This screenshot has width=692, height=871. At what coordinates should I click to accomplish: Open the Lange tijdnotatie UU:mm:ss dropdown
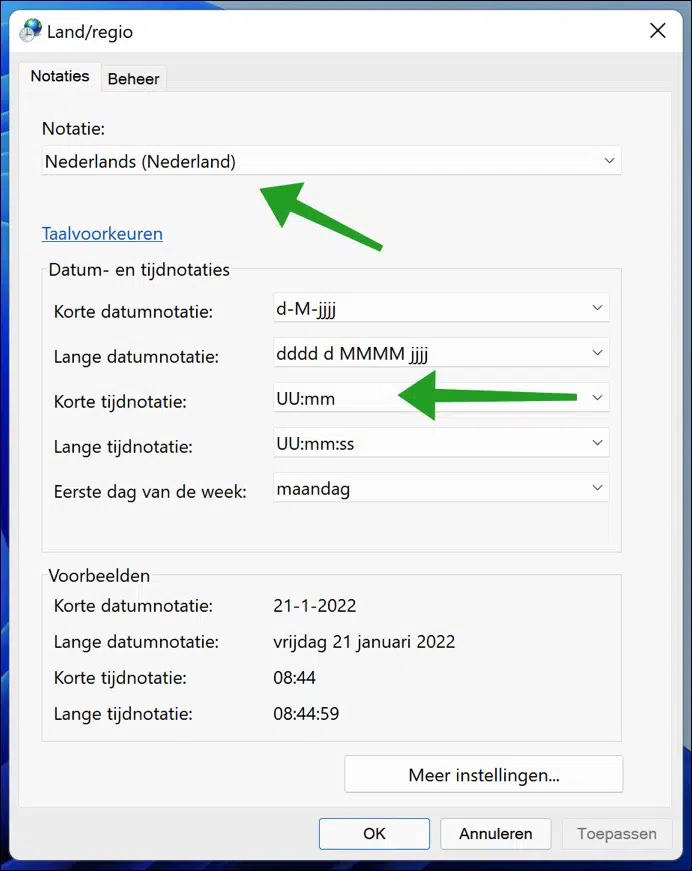[441, 443]
